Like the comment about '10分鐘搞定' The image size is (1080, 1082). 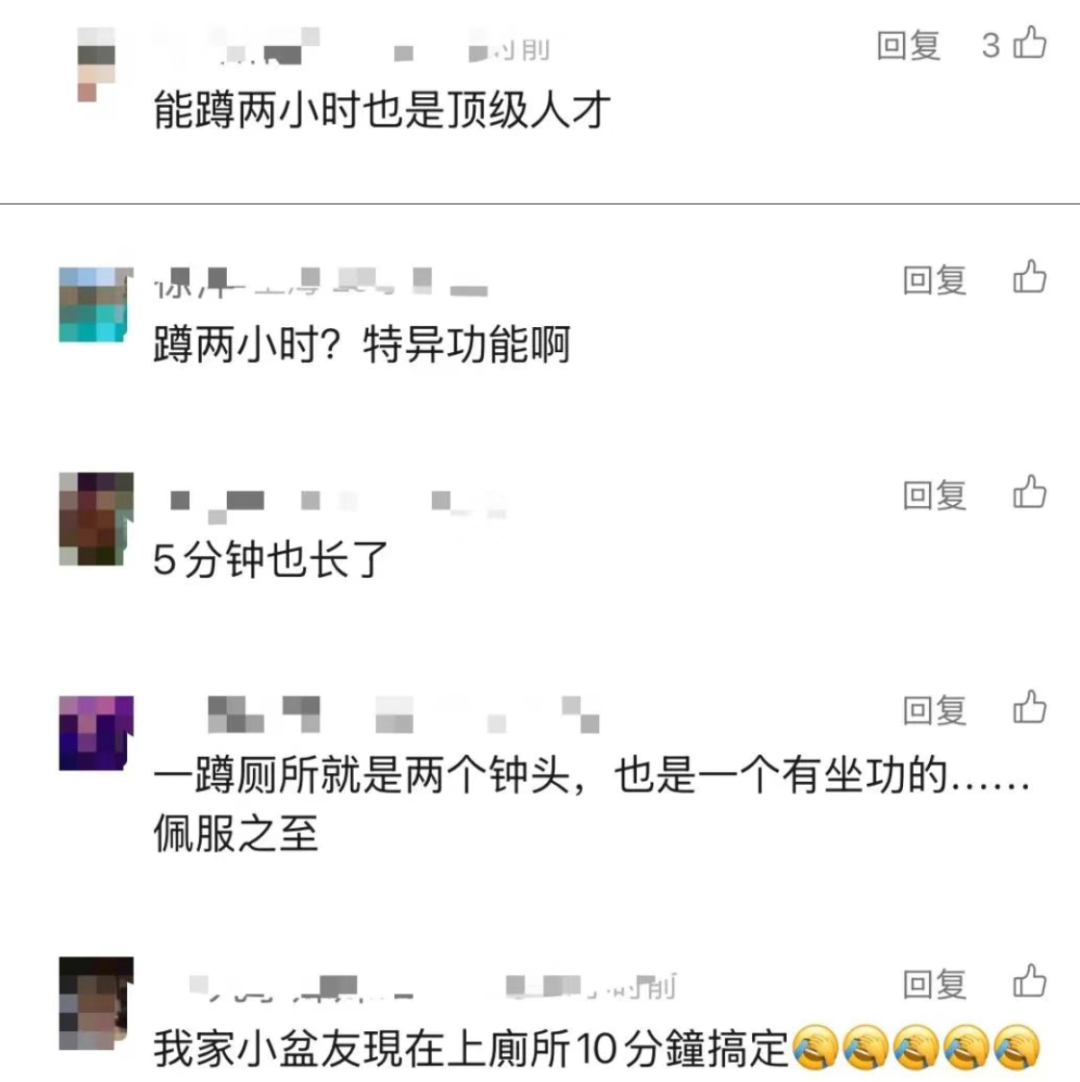[x=1030, y=981]
